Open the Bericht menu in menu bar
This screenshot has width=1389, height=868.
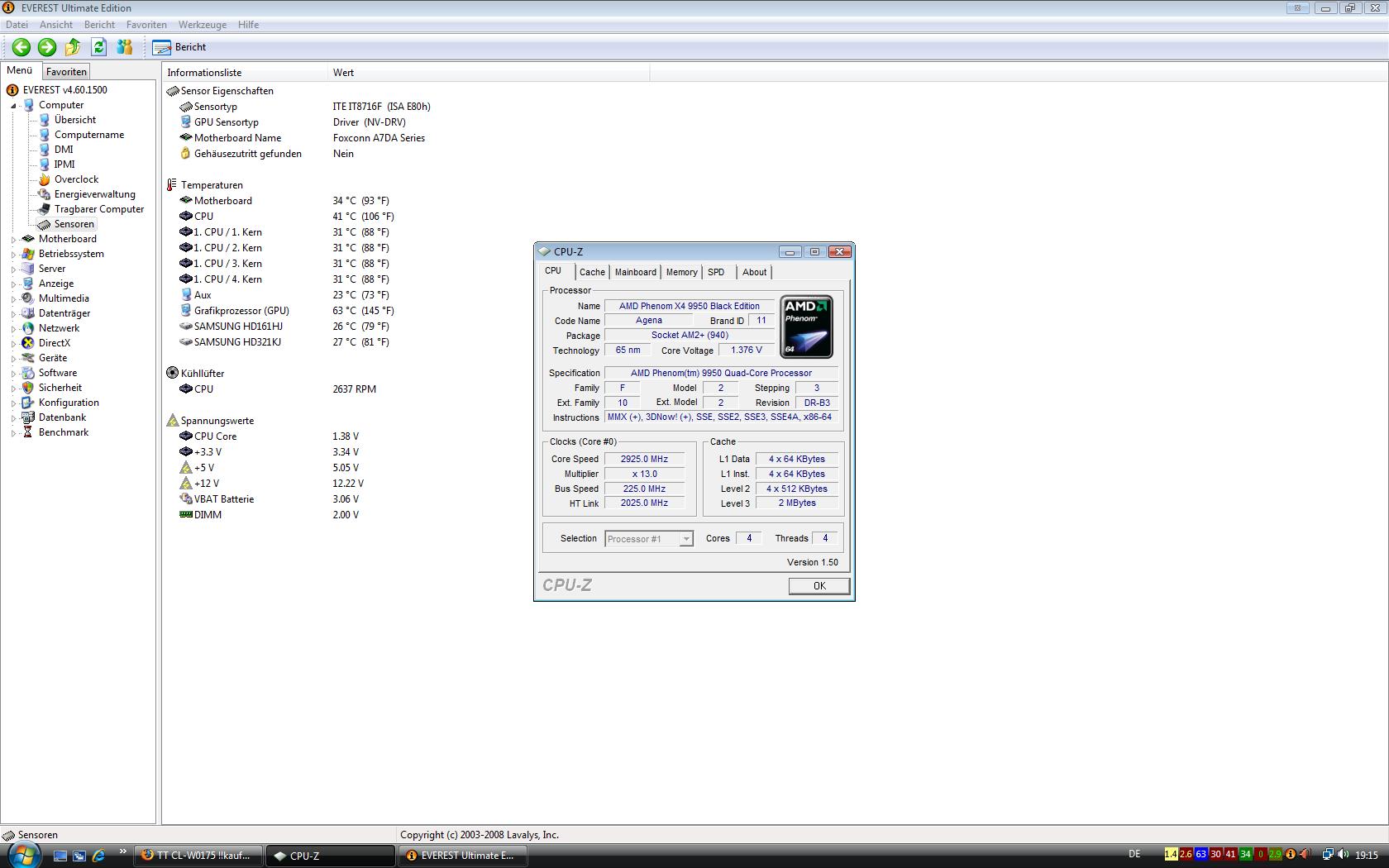(99, 25)
